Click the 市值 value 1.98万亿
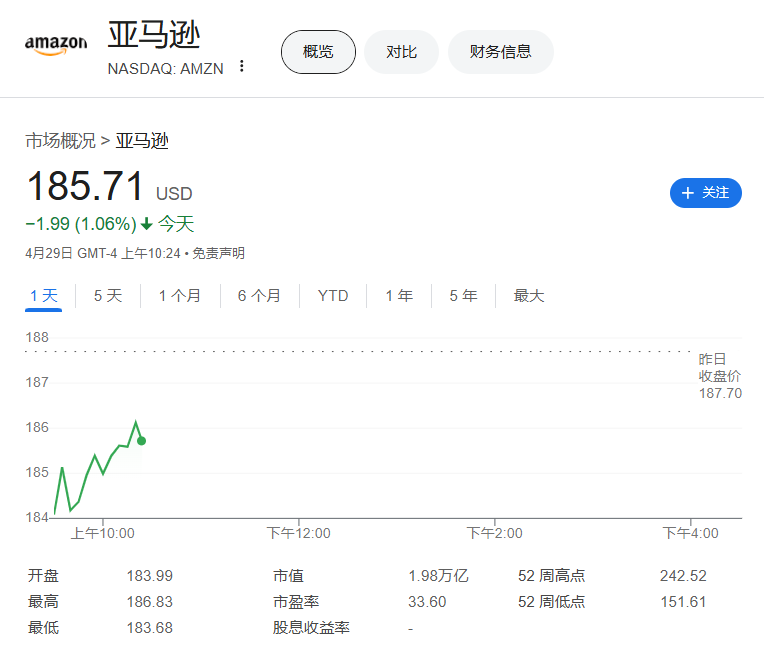Image resolution: width=764 pixels, height=647 pixels. (x=438, y=576)
